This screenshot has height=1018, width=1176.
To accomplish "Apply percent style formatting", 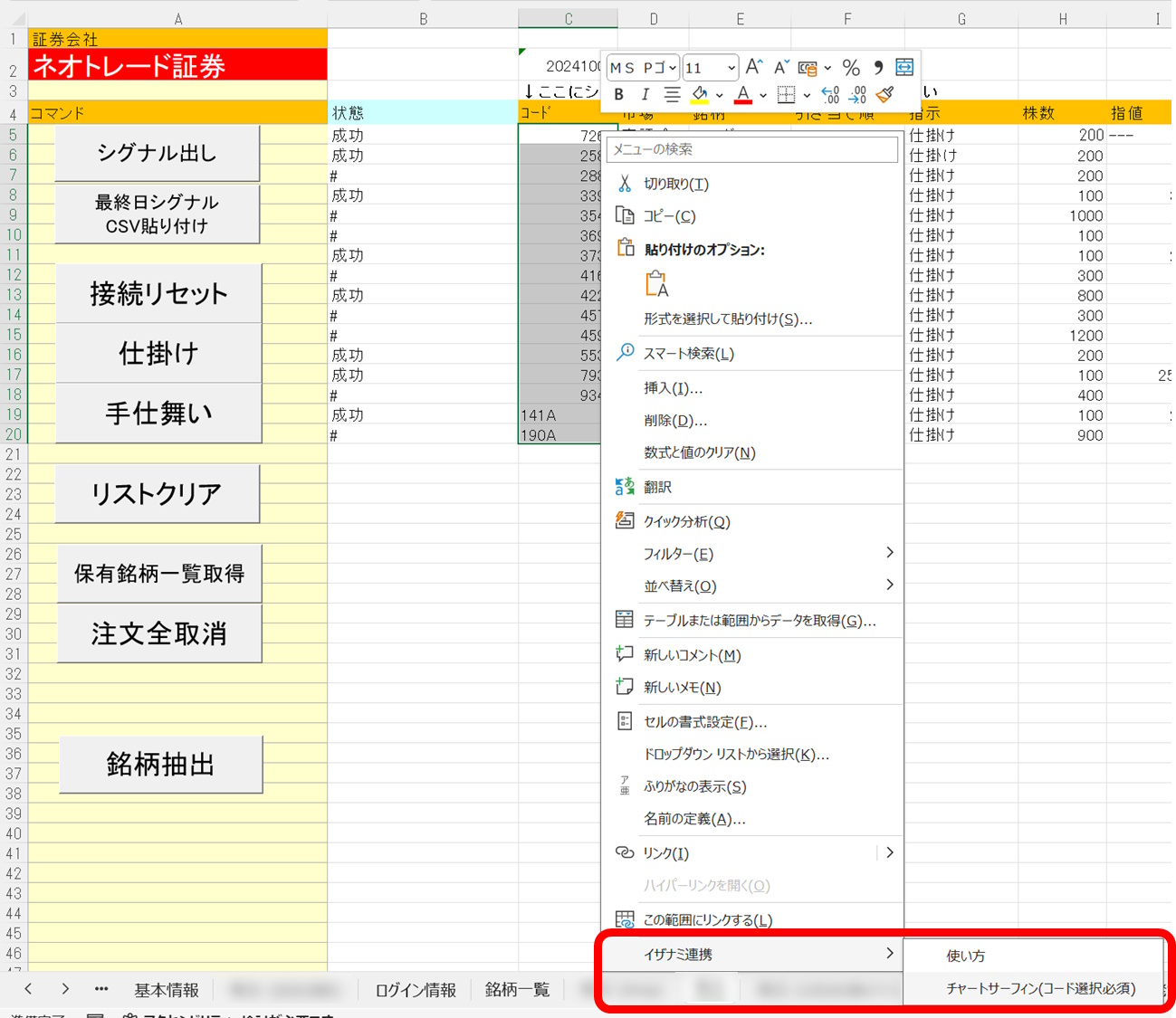I will [x=851, y=68].
